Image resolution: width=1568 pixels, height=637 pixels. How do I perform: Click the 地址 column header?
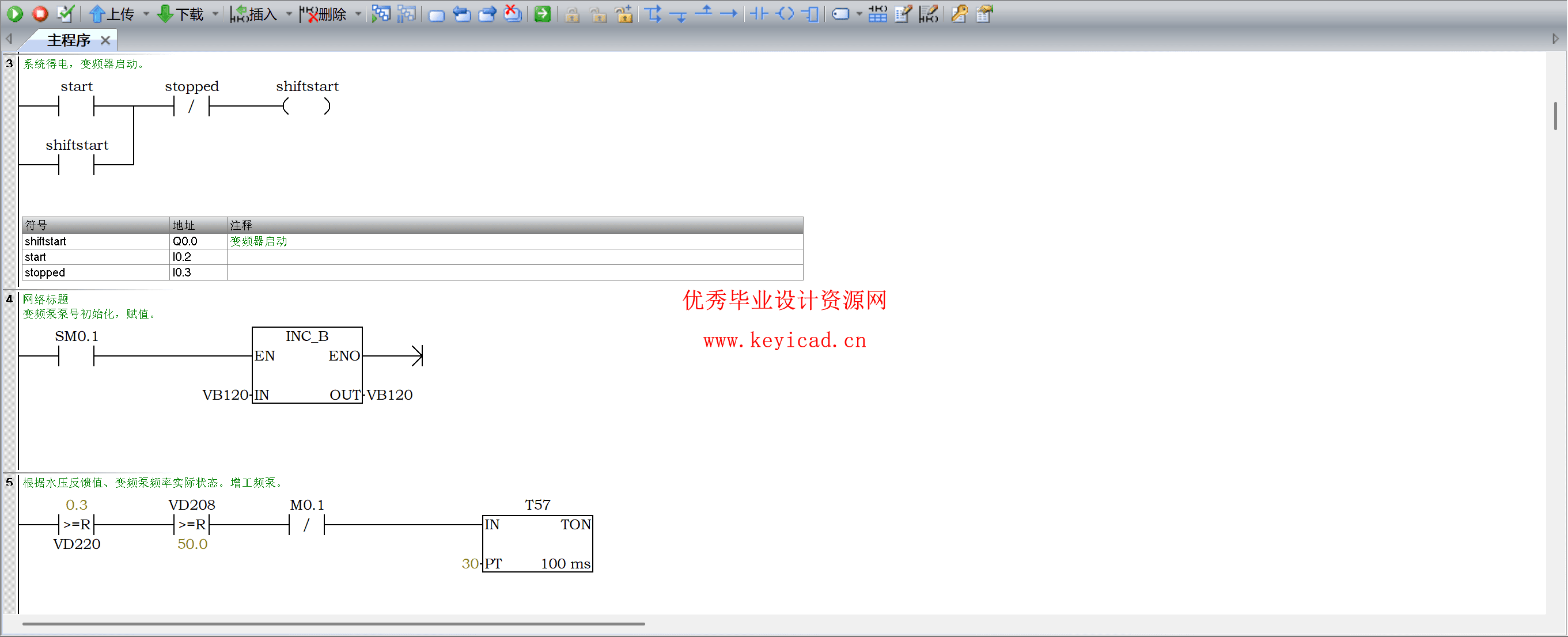[198, 225]
